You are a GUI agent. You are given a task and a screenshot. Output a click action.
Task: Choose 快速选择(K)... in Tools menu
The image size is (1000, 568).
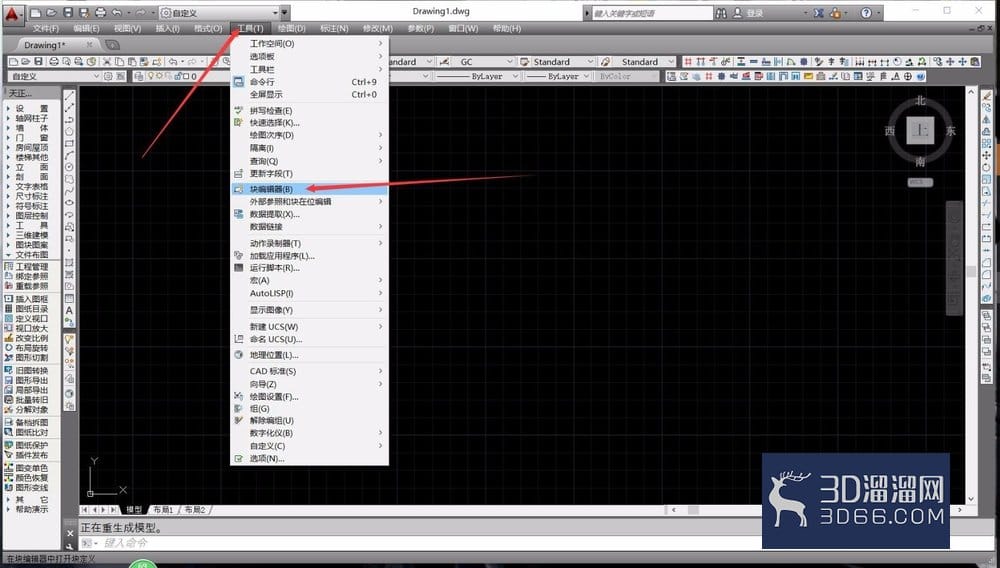click(309, 122)
